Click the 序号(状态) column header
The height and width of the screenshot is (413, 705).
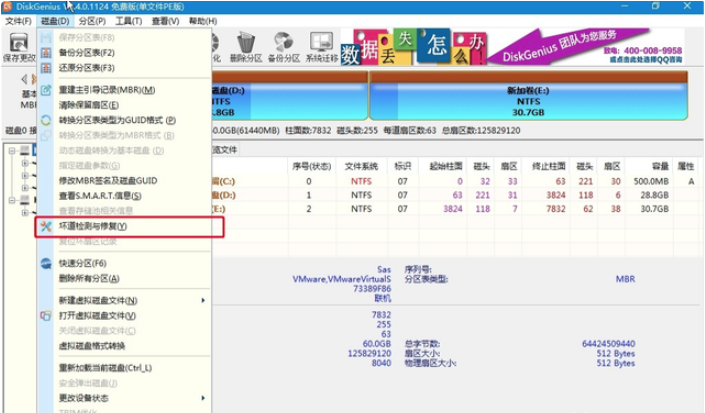coord(312,167)
